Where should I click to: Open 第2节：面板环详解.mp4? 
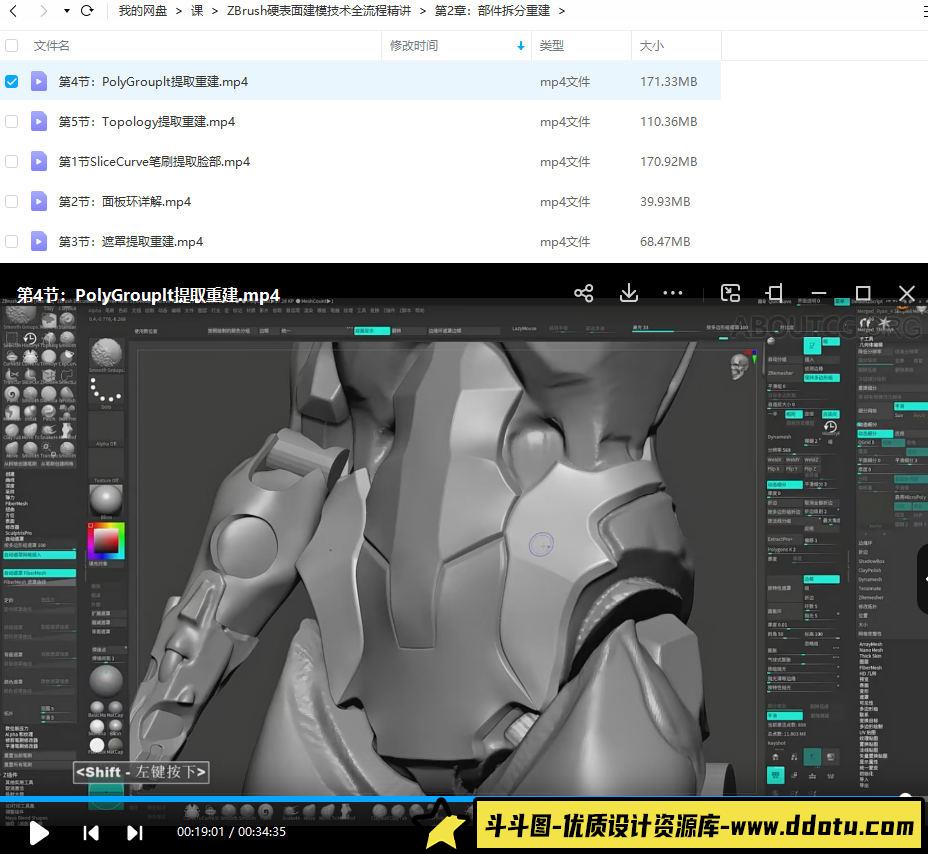coord(124,202)
